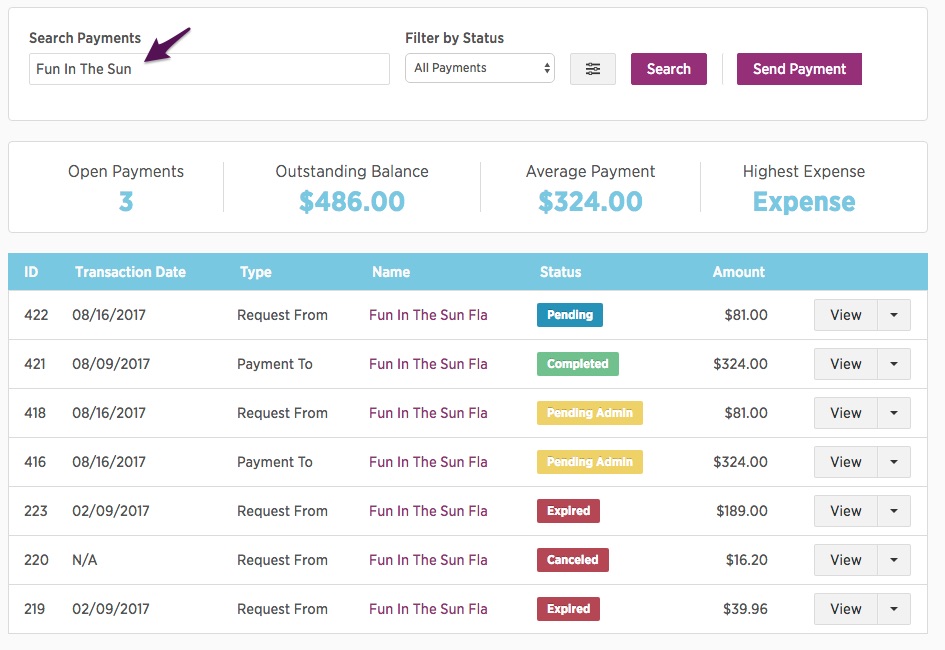Click the purple Search button

click(668, 69)
